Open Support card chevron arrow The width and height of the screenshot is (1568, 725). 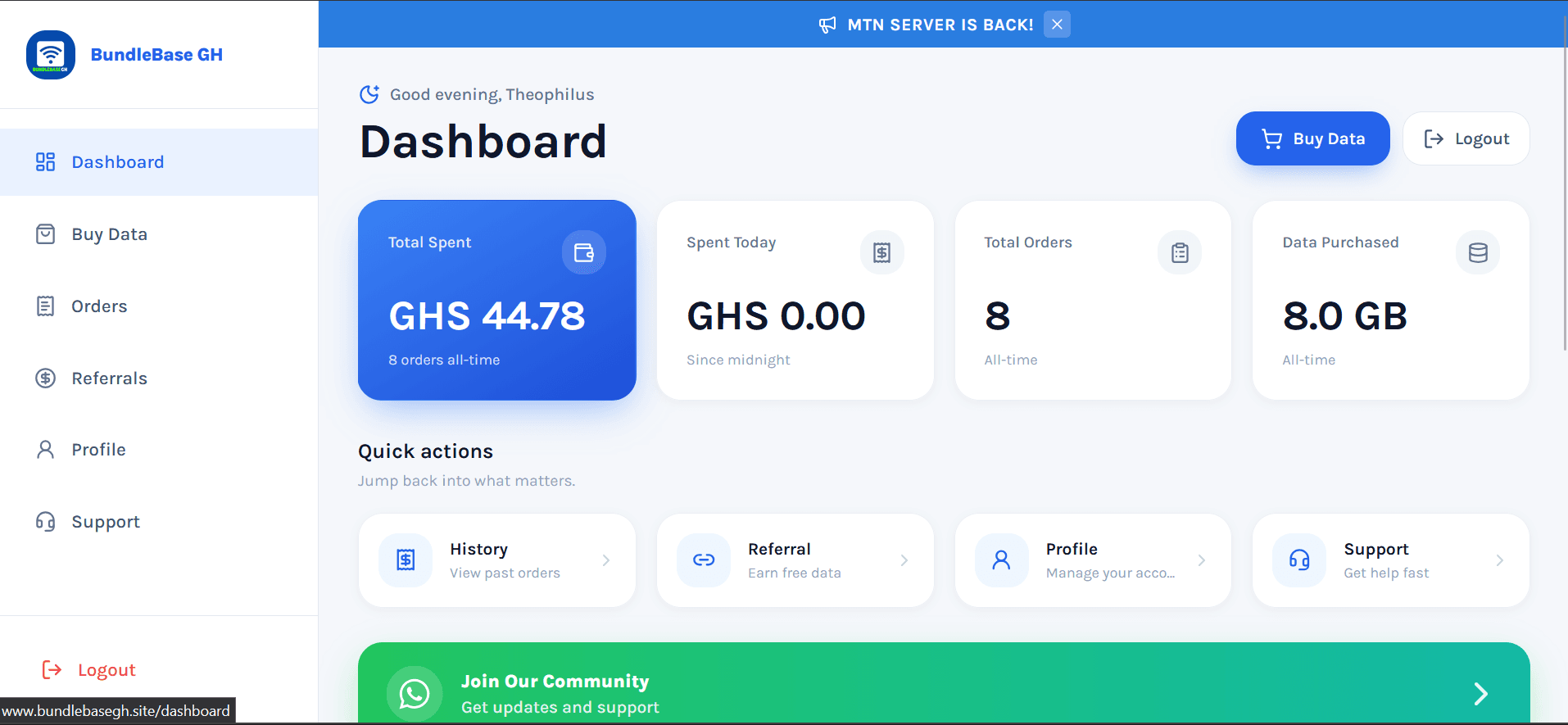pos(1500,560)
